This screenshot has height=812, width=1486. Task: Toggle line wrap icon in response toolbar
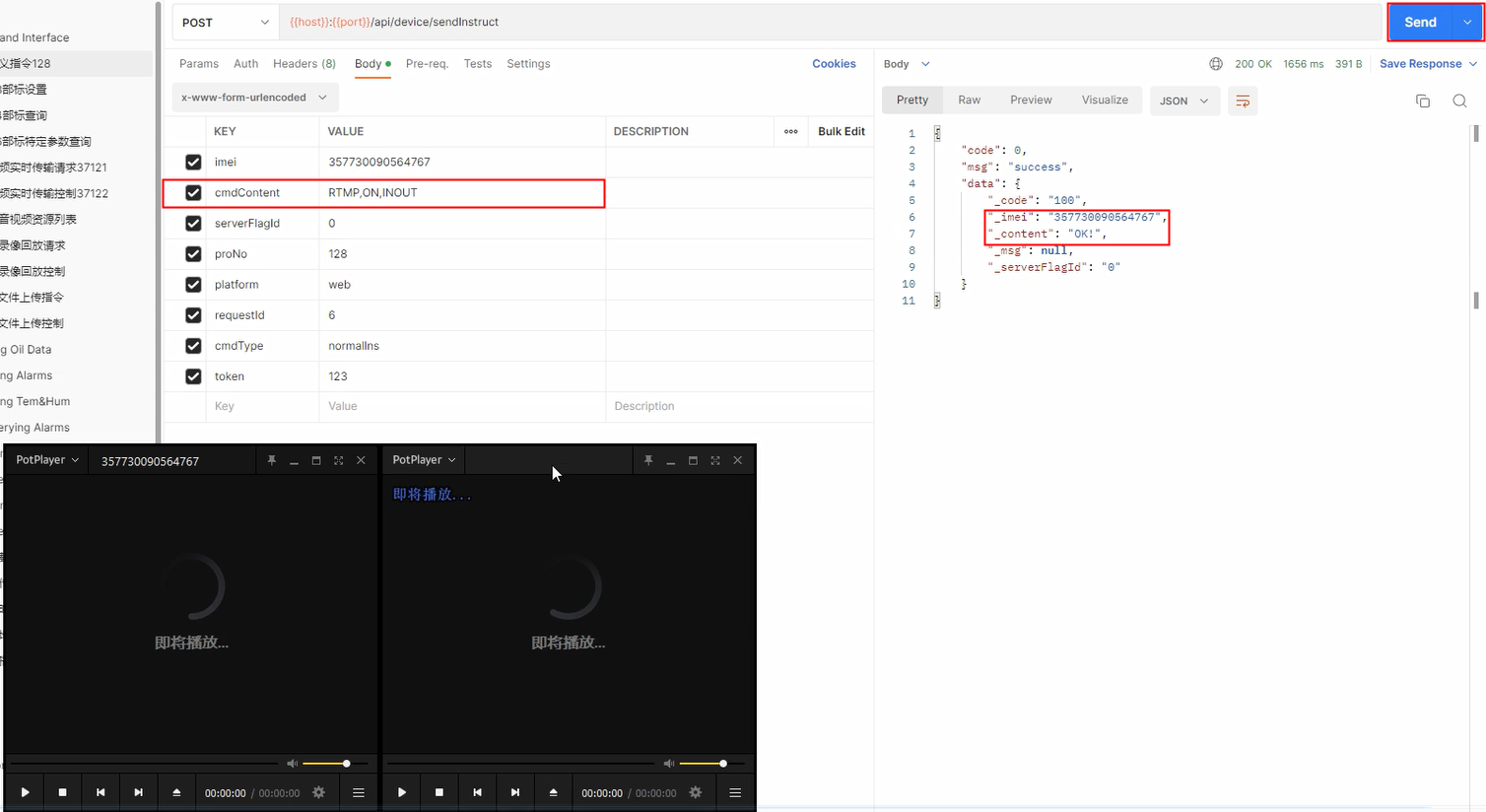point(1243,101)
